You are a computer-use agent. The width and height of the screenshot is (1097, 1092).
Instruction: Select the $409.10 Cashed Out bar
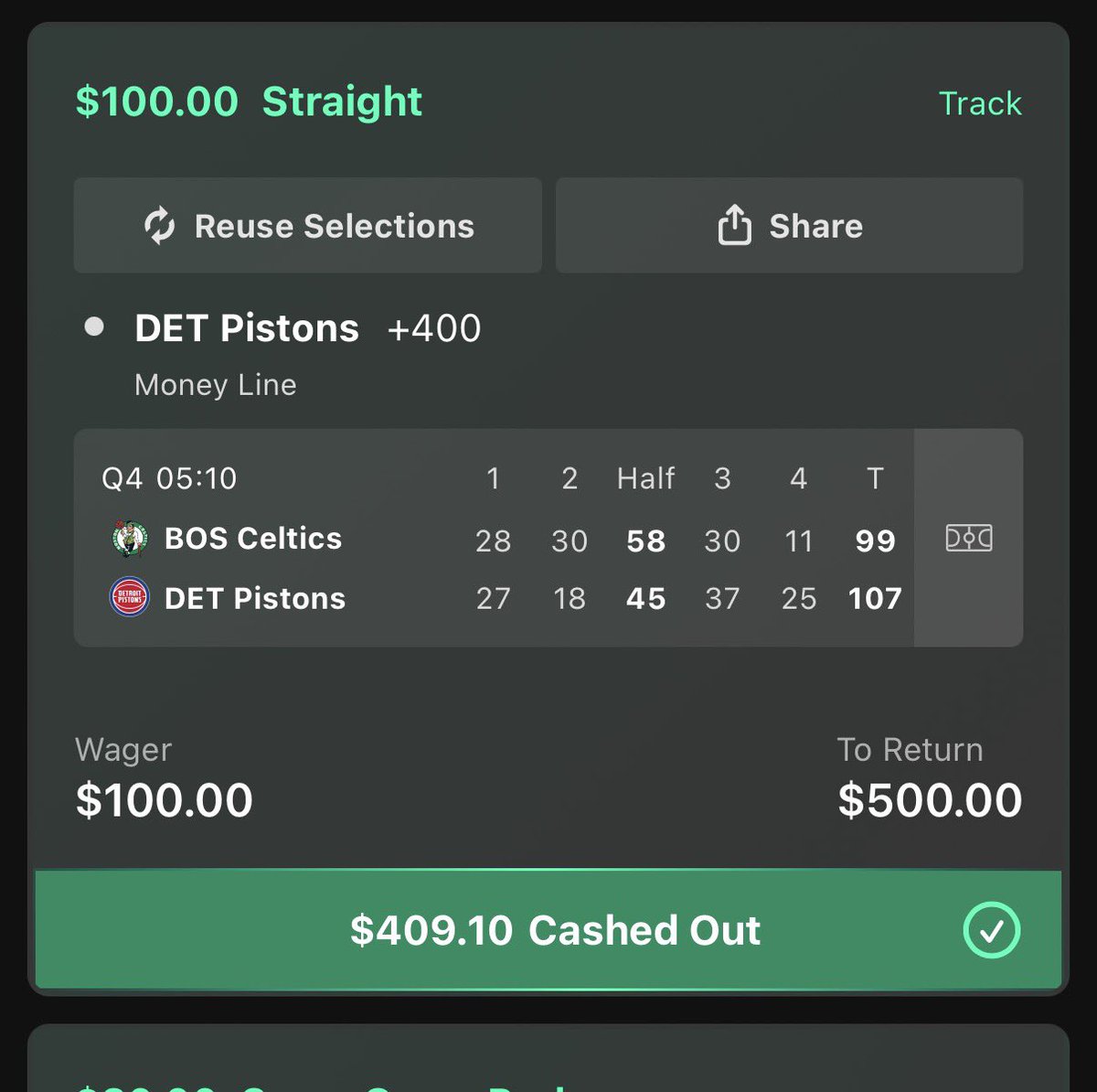tap(548, 930)
